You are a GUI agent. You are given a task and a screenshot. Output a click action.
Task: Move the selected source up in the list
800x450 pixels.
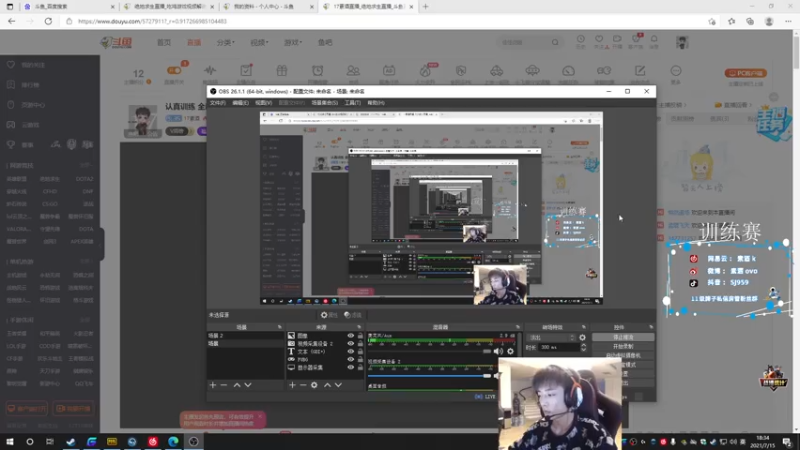coord(328,385)
